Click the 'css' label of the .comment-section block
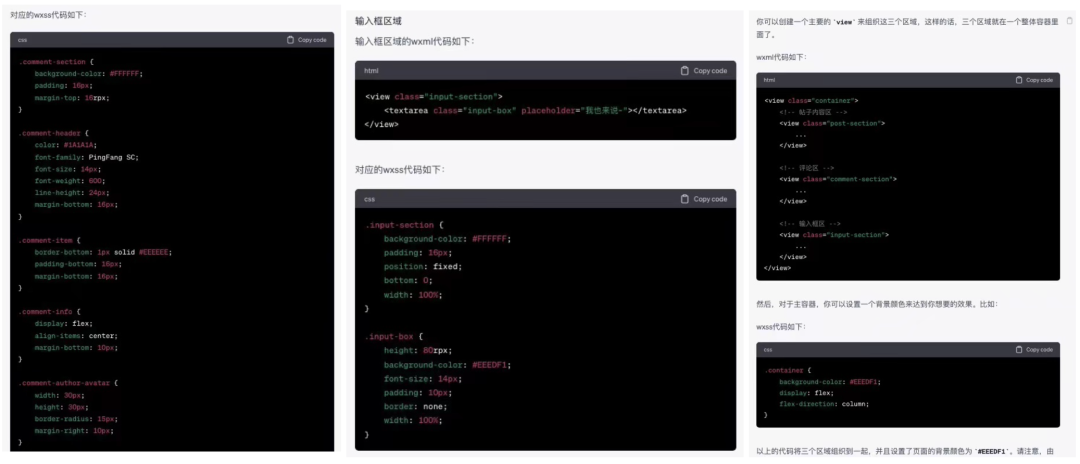 point(23,40)
